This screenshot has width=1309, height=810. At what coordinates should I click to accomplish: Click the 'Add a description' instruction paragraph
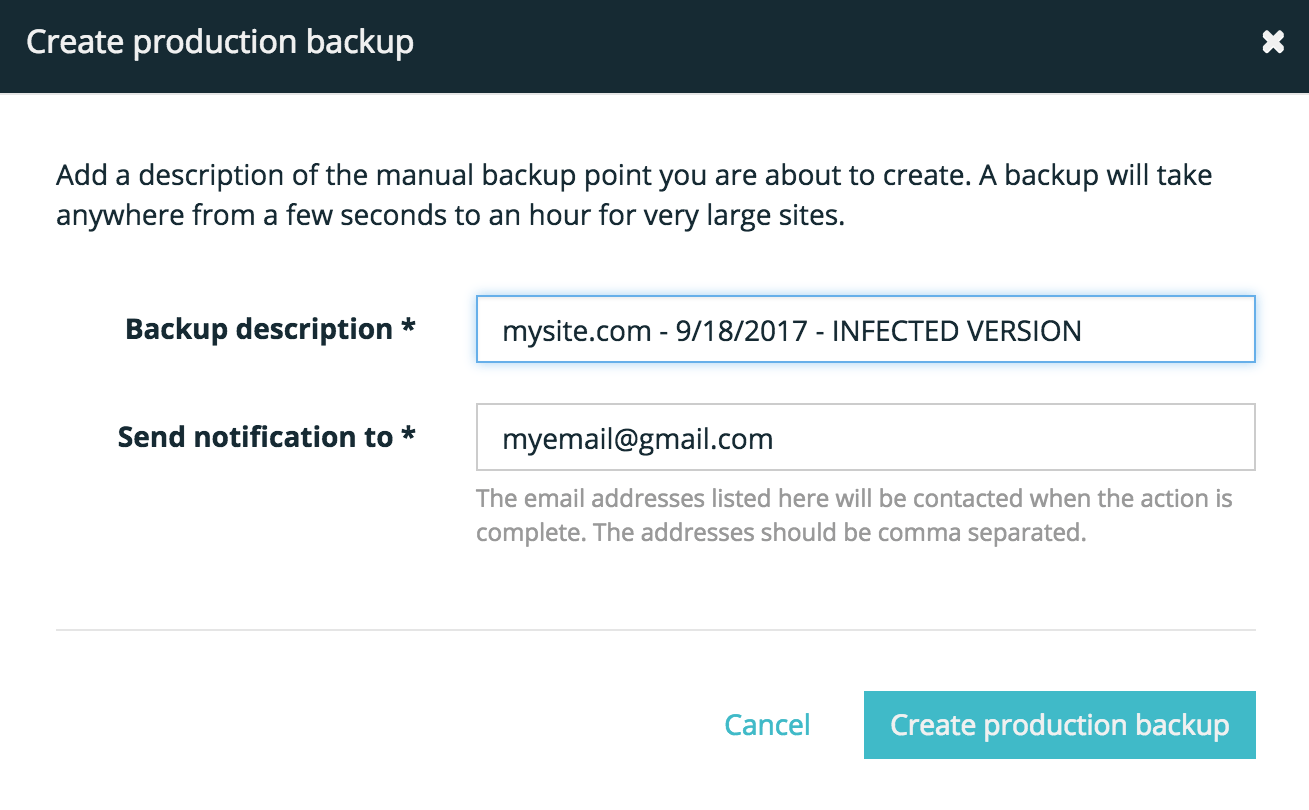[x=633, y=196]
